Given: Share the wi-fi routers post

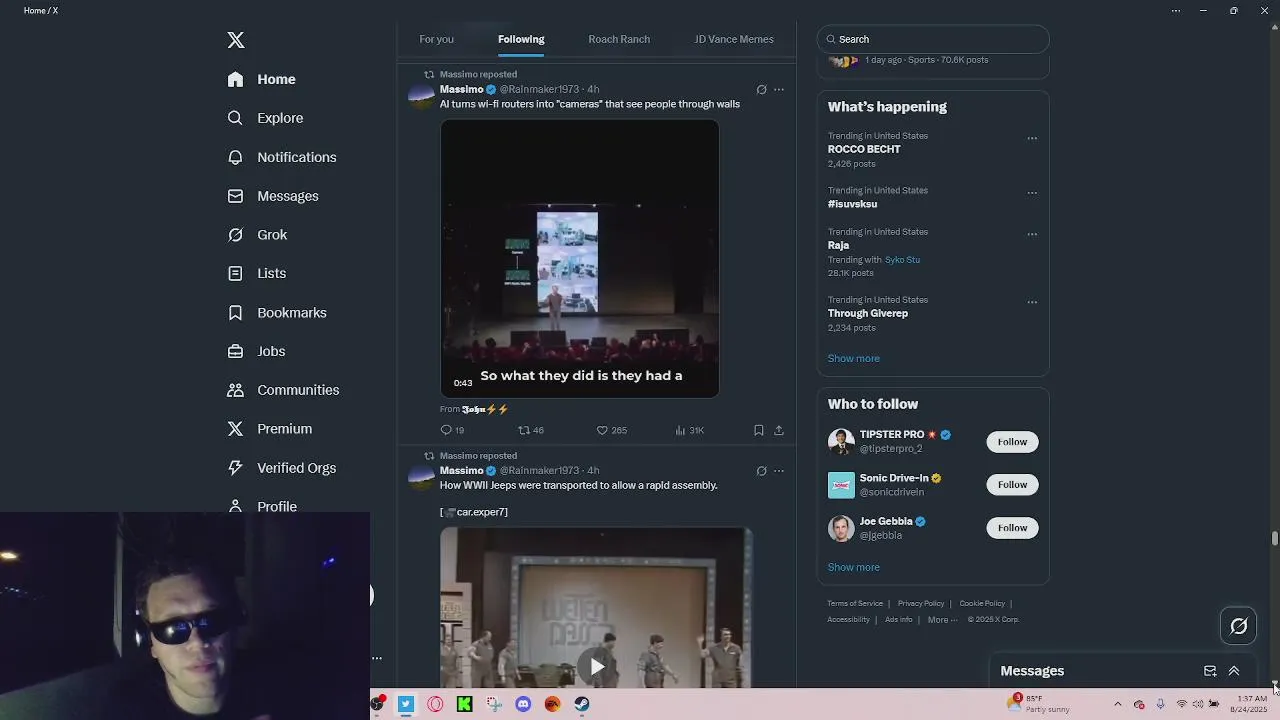Looking at the screenshot, I should [779, 430].
